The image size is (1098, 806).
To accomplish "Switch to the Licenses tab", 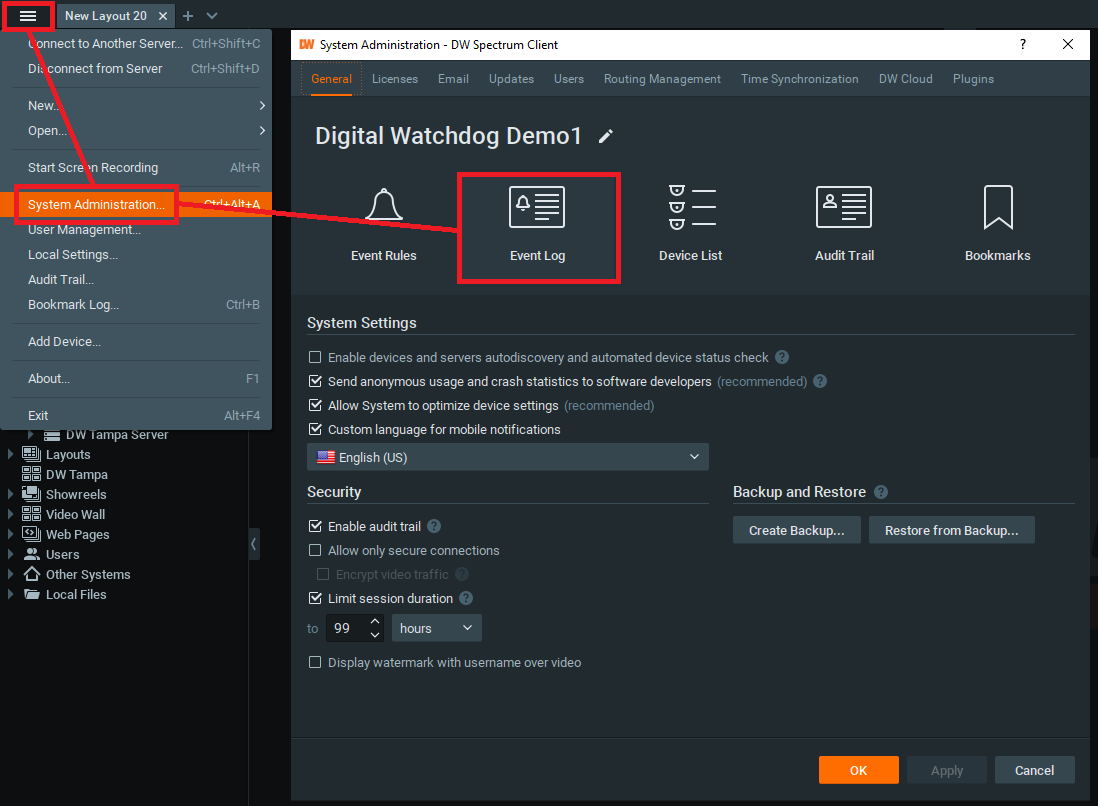I will click(395, 79).
